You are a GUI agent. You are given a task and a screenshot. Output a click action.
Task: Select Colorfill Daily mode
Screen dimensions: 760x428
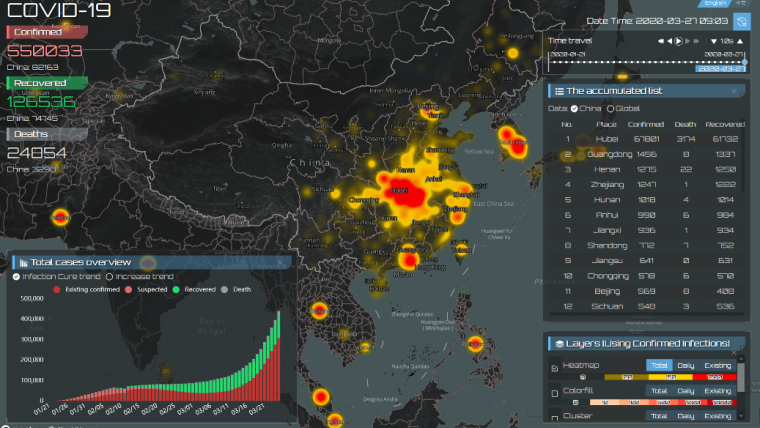685,391
